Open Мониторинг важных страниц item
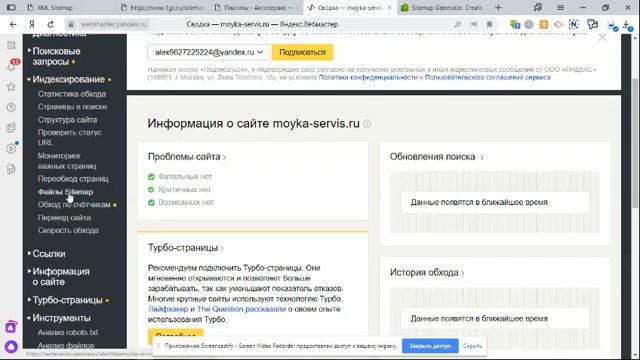The height and width of the screenshot is (360, 640). coord(67,161)
